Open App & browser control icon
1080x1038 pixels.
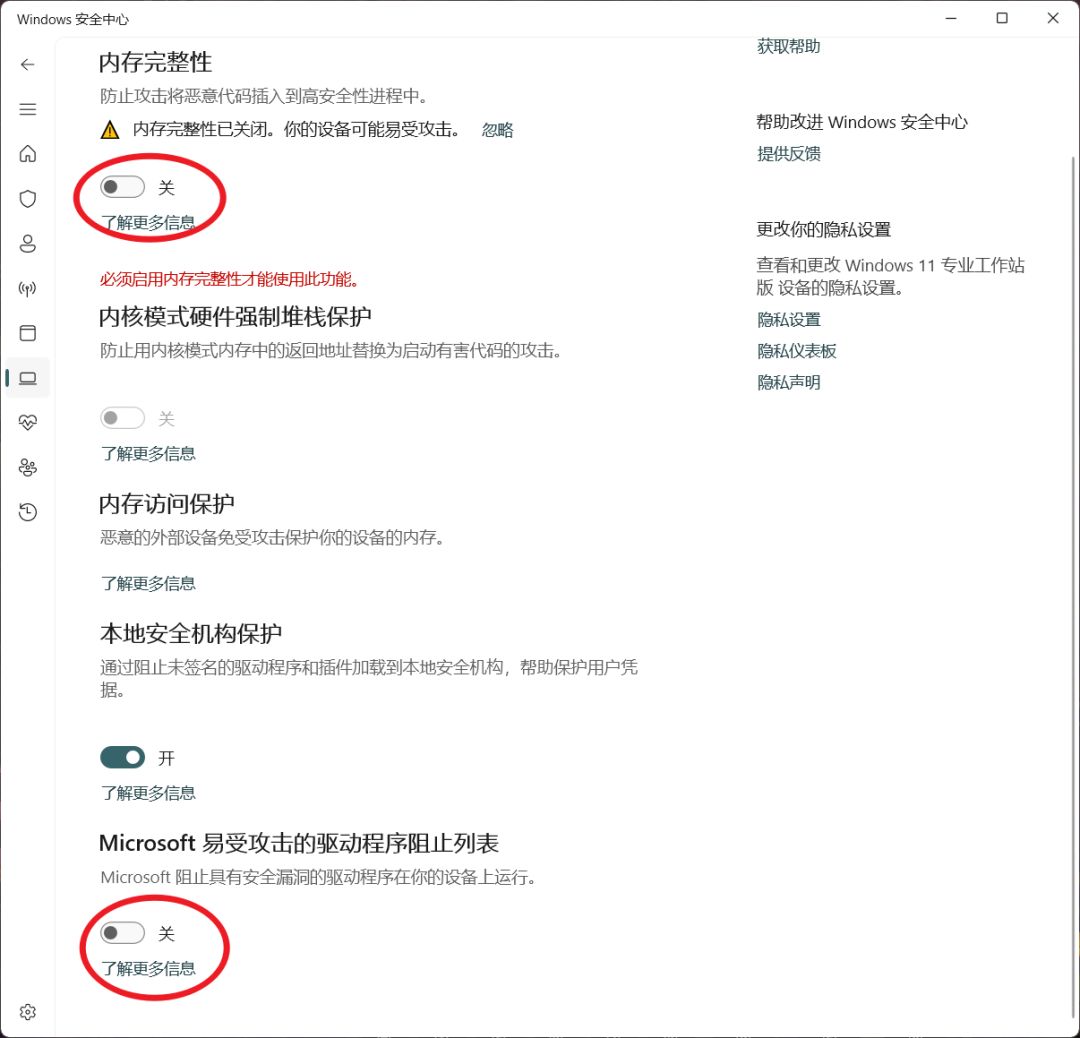point(28,333)
